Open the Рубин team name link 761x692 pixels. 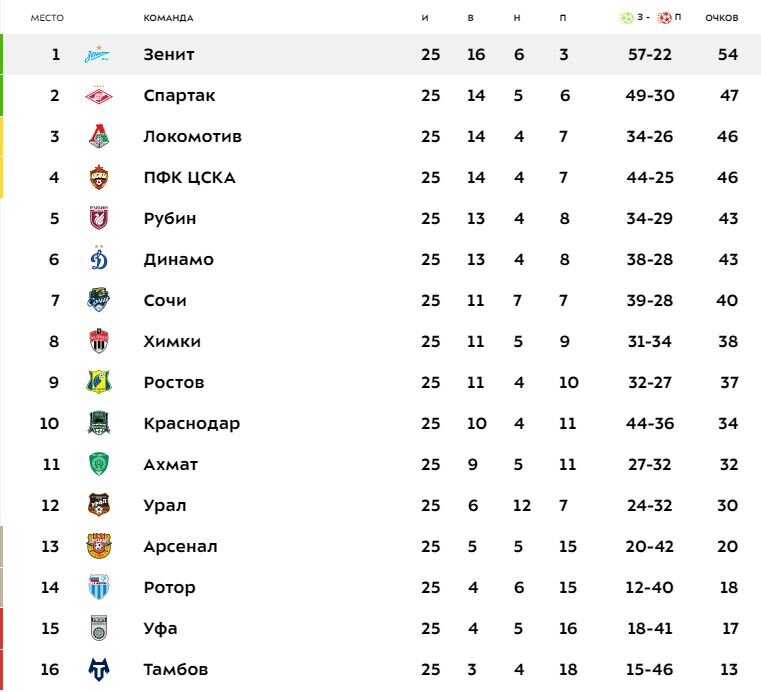click(170, 218)
